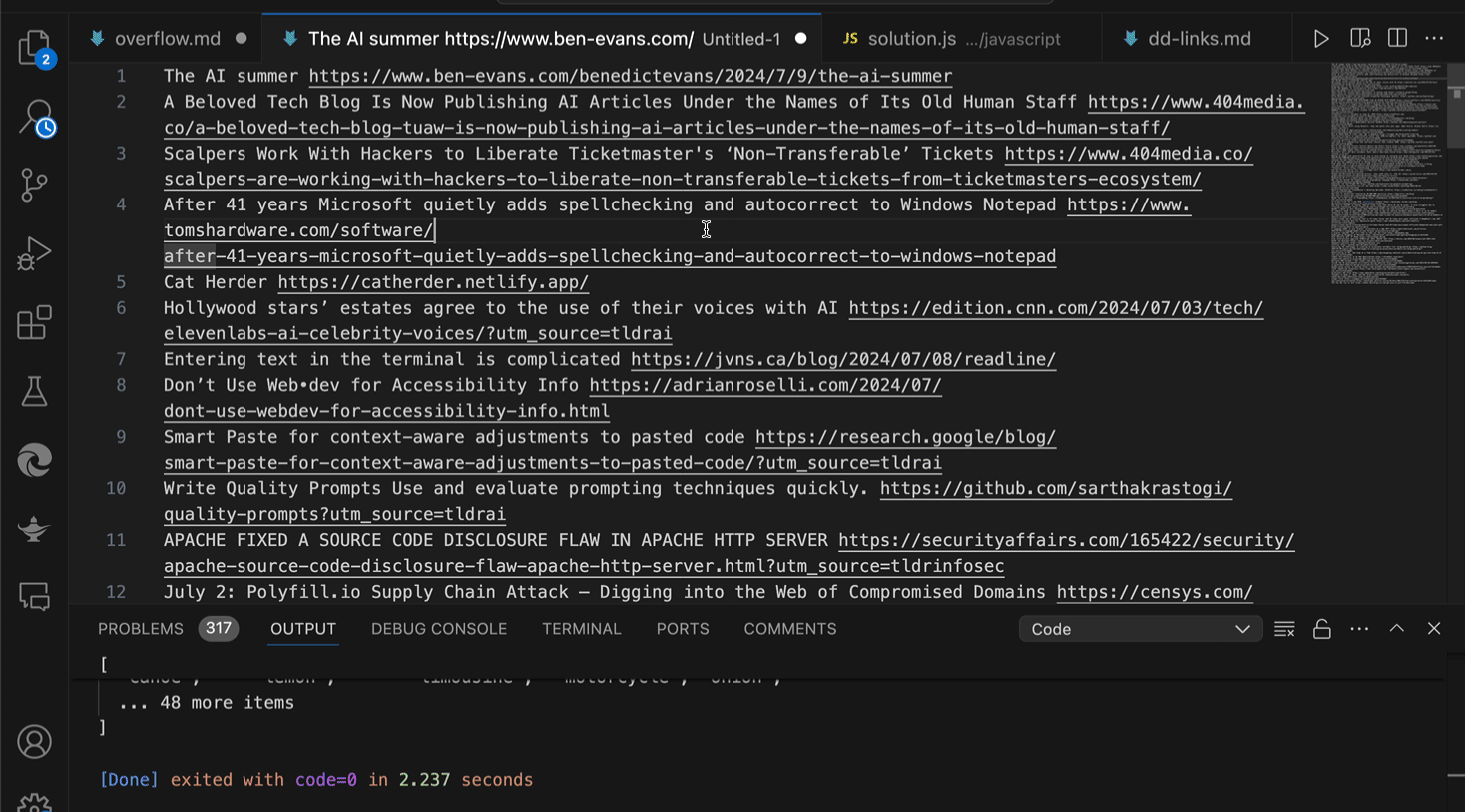Open the jvns.ca readline blog link

click(x=842, y=359)
